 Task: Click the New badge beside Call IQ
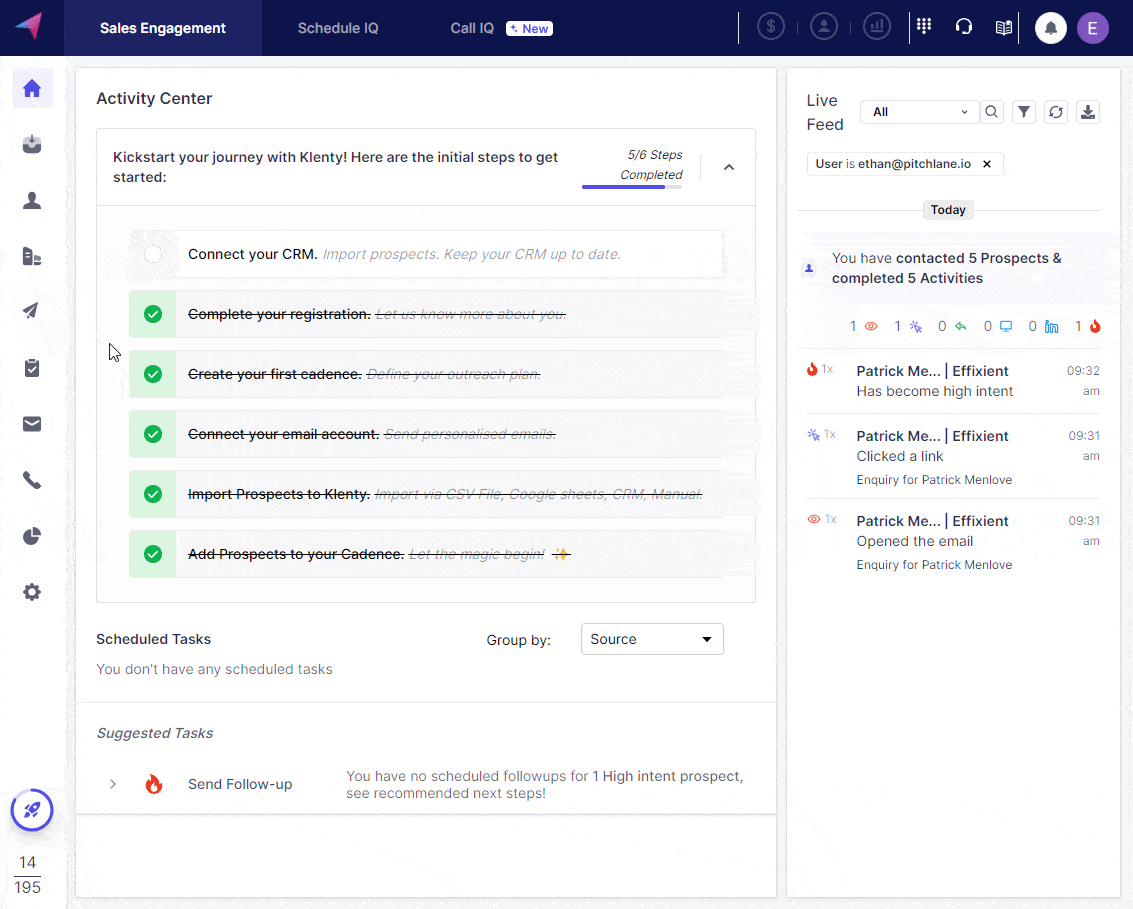pyautogui.click(x=529, y=28)
